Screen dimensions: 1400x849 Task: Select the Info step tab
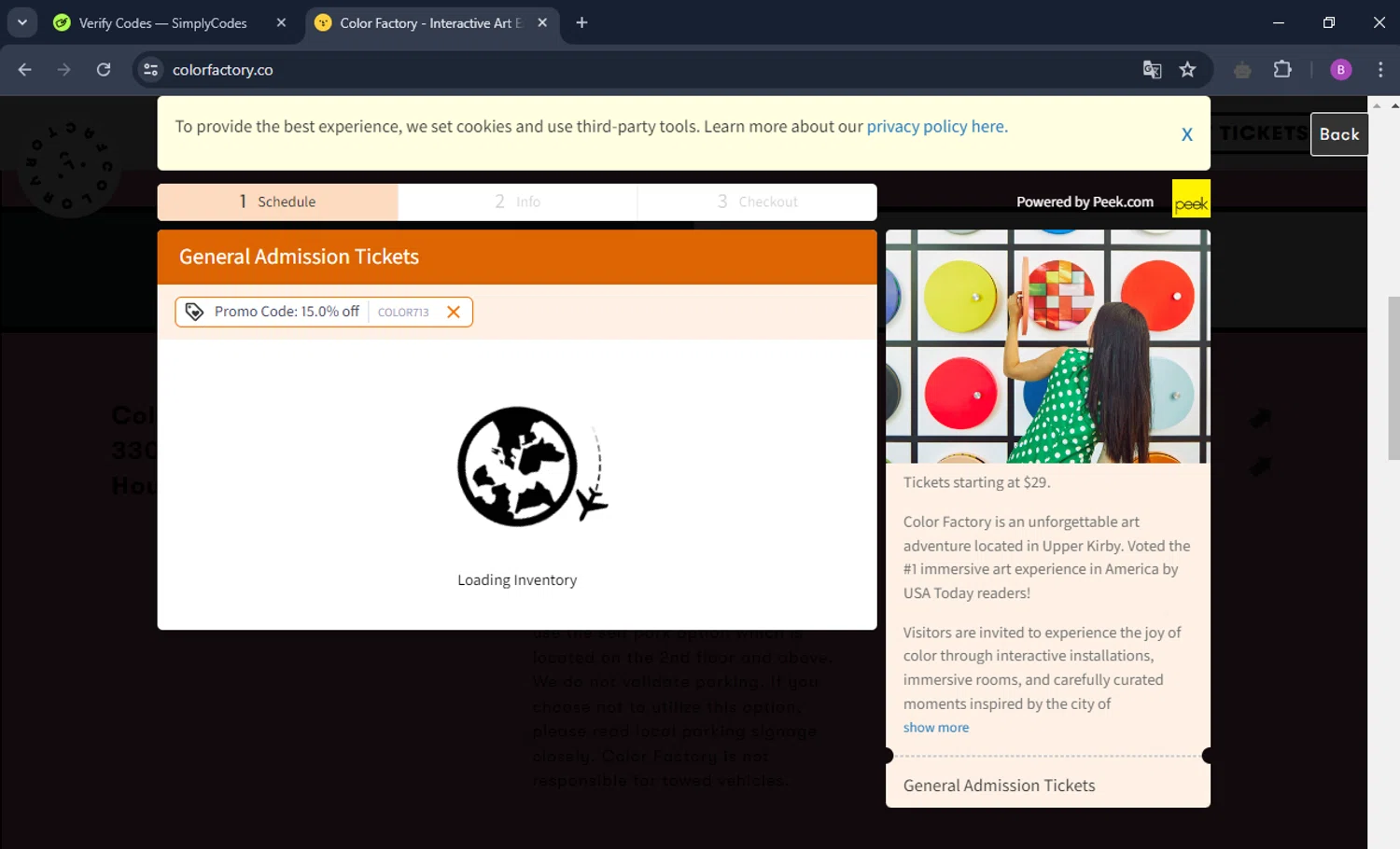click(517, 202)
